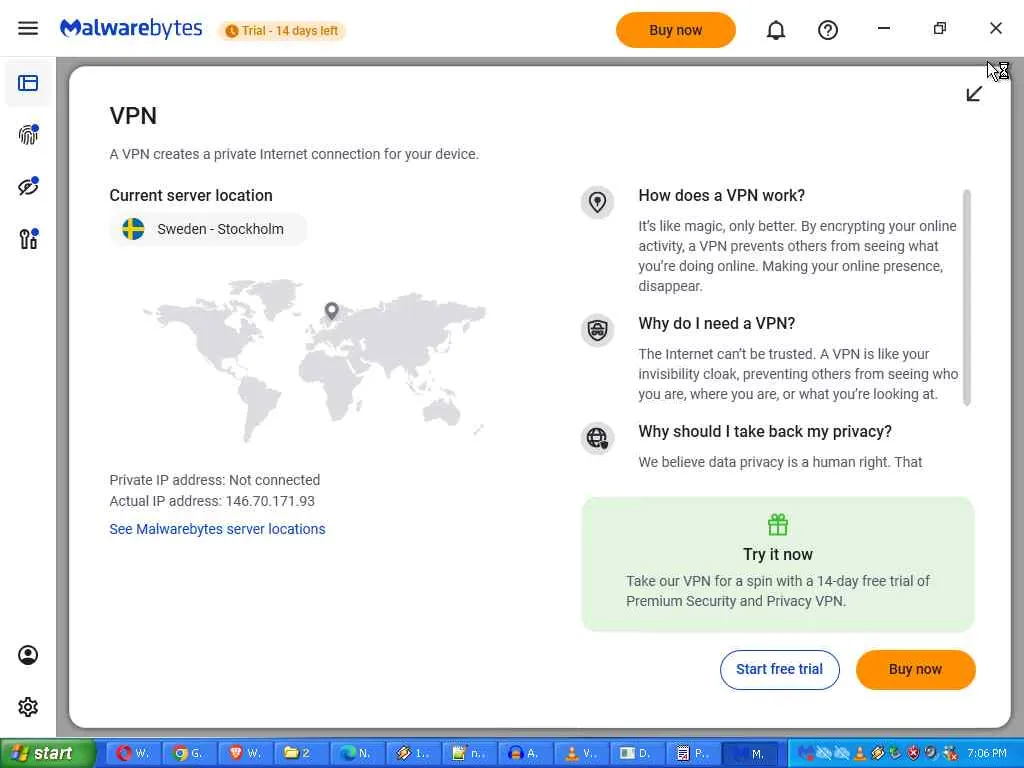
Task: Click the FAQ panel scrollbar
Action: pyautogui.click(x=967, y=298)
